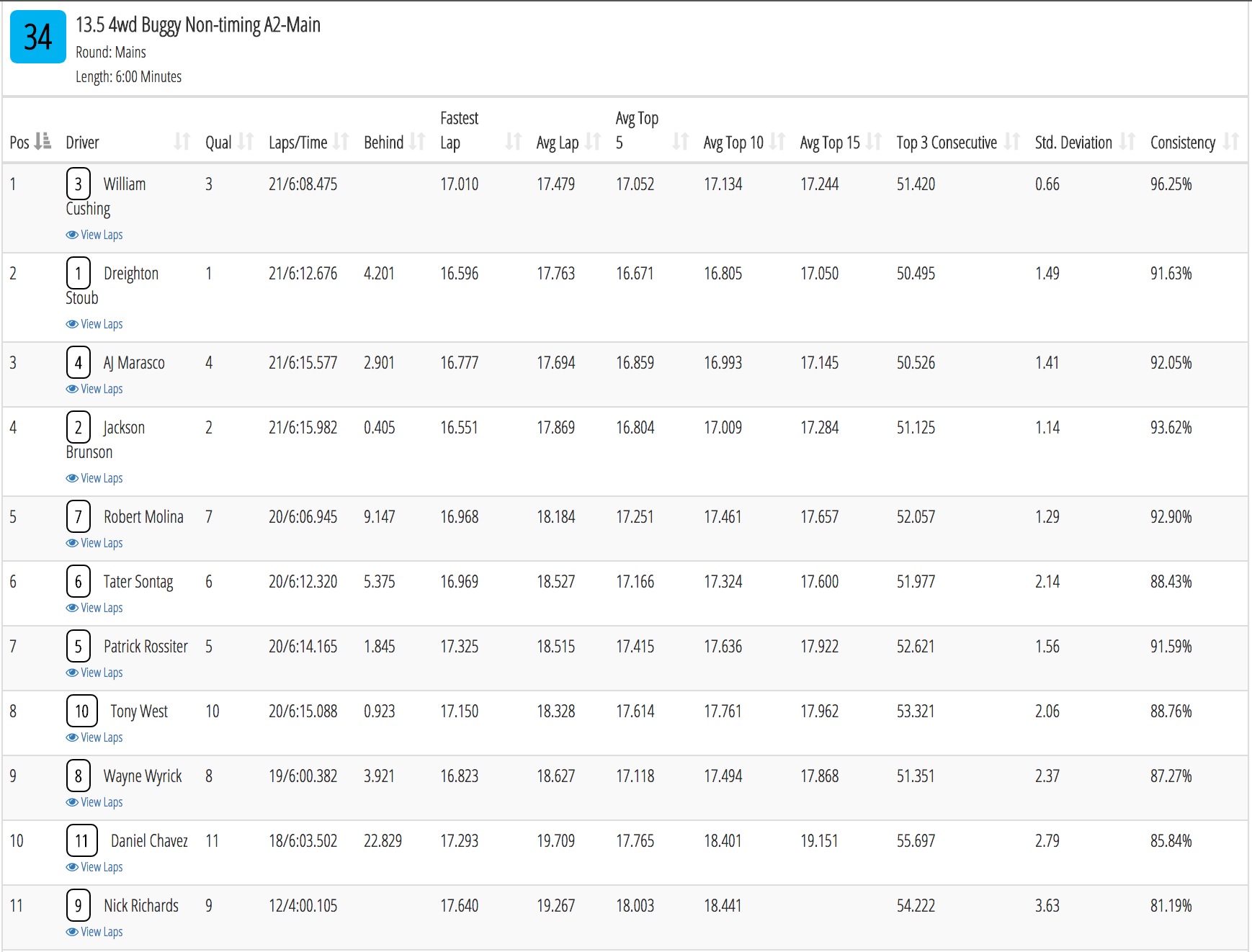Sort by Avg Top 5 column arrows
This screenshot has width=1252, height=952.
680,142
